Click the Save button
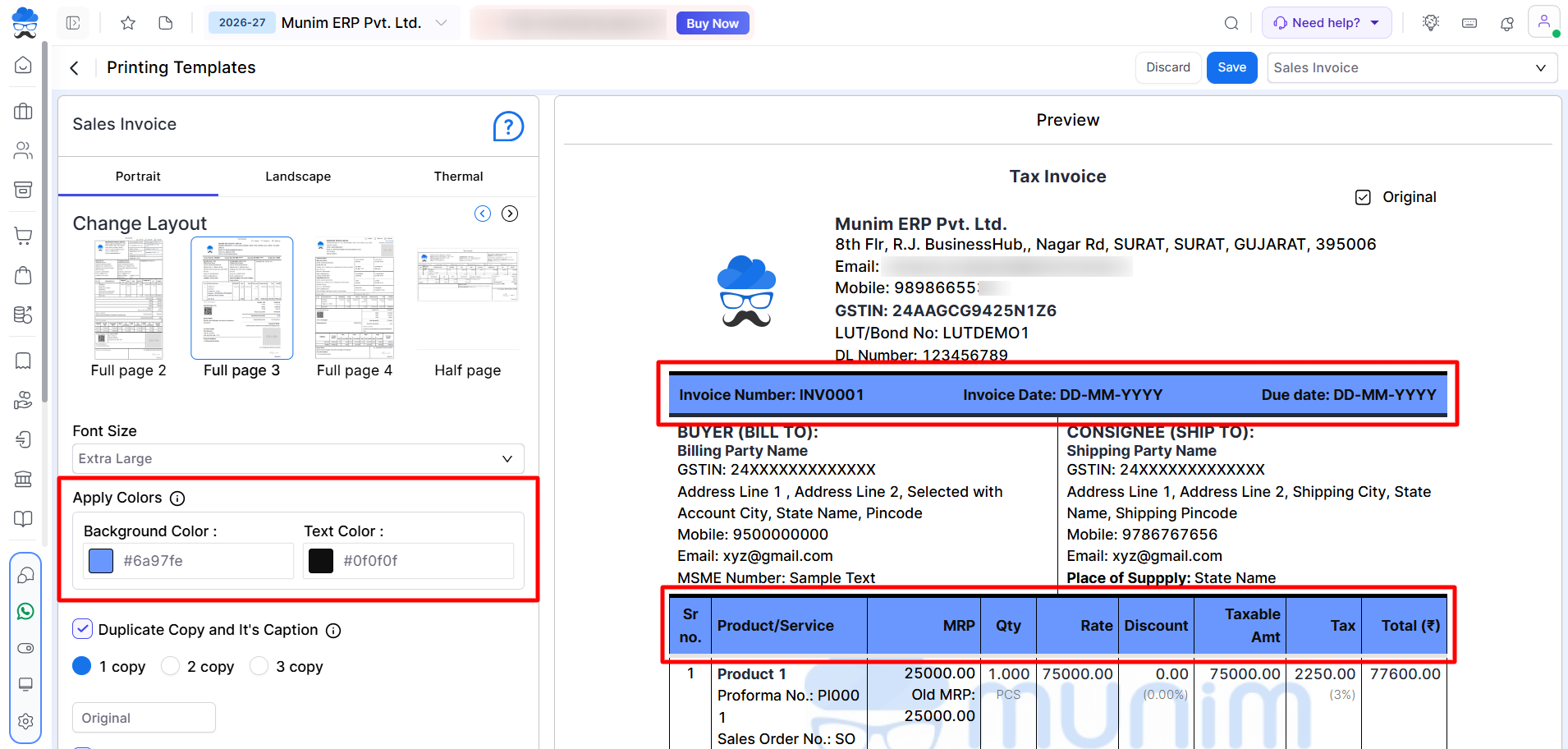 (1231, 67)
